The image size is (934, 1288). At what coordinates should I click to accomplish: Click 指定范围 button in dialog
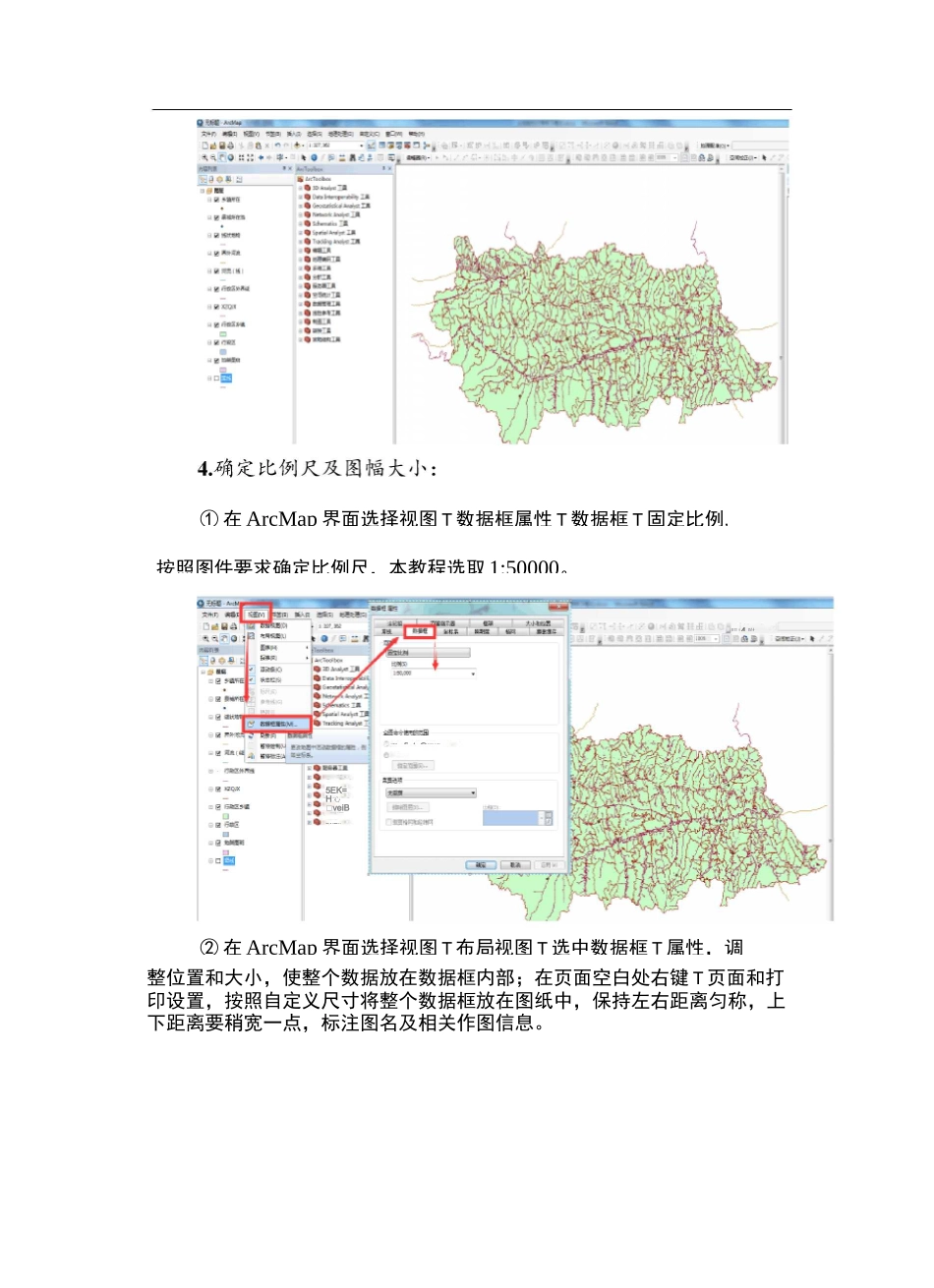(x=414, y=766)
